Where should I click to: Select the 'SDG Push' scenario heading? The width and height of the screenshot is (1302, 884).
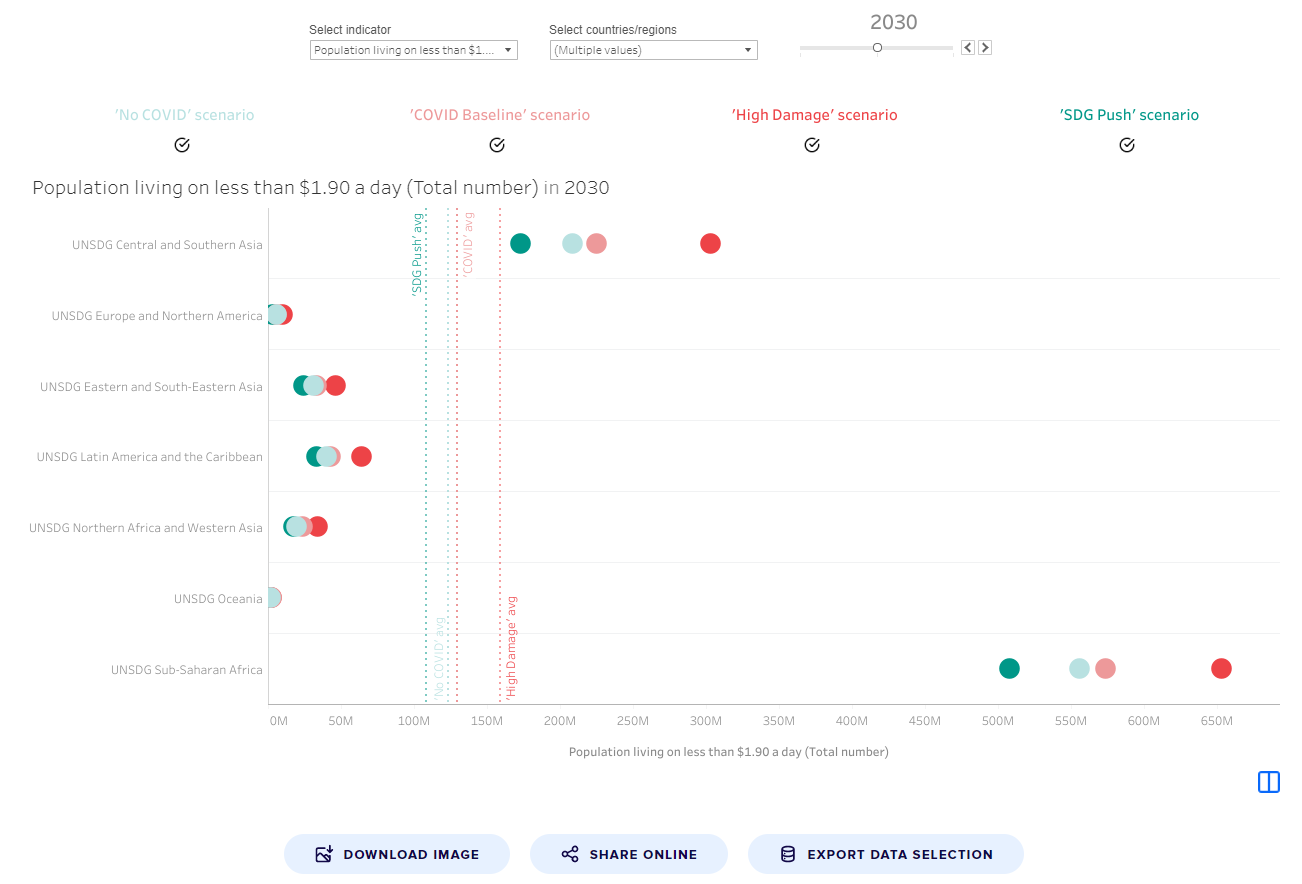pos(1128,114)
